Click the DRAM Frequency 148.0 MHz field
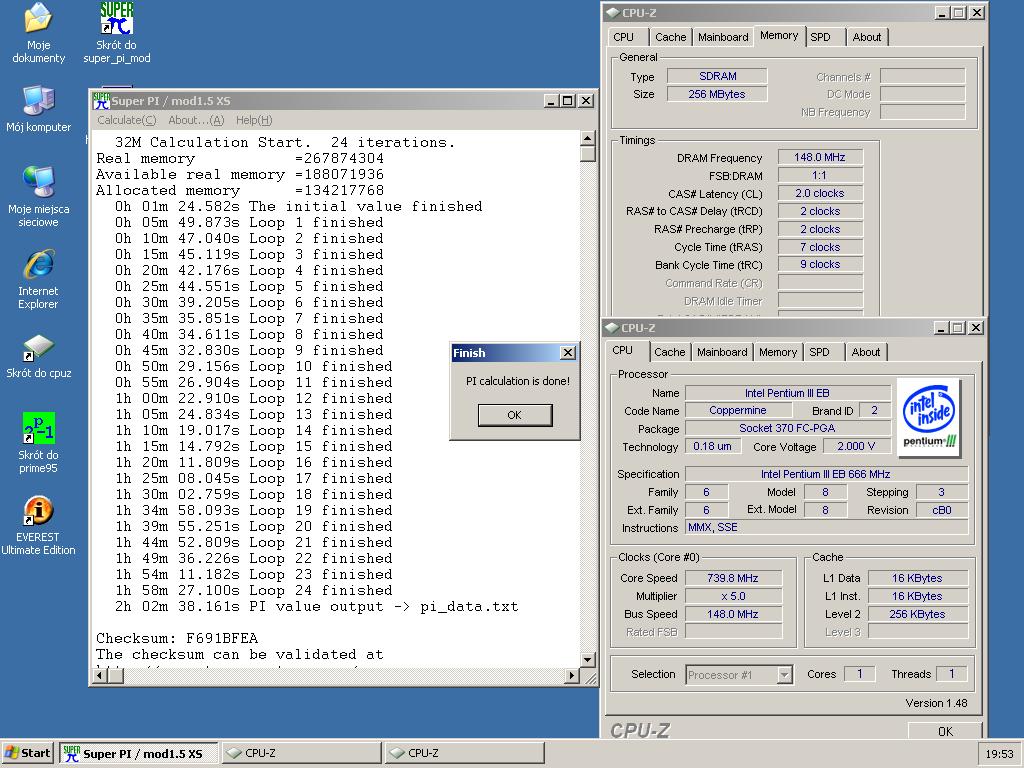This screenshot has height=768, width=1024. (x=820, y=157)
